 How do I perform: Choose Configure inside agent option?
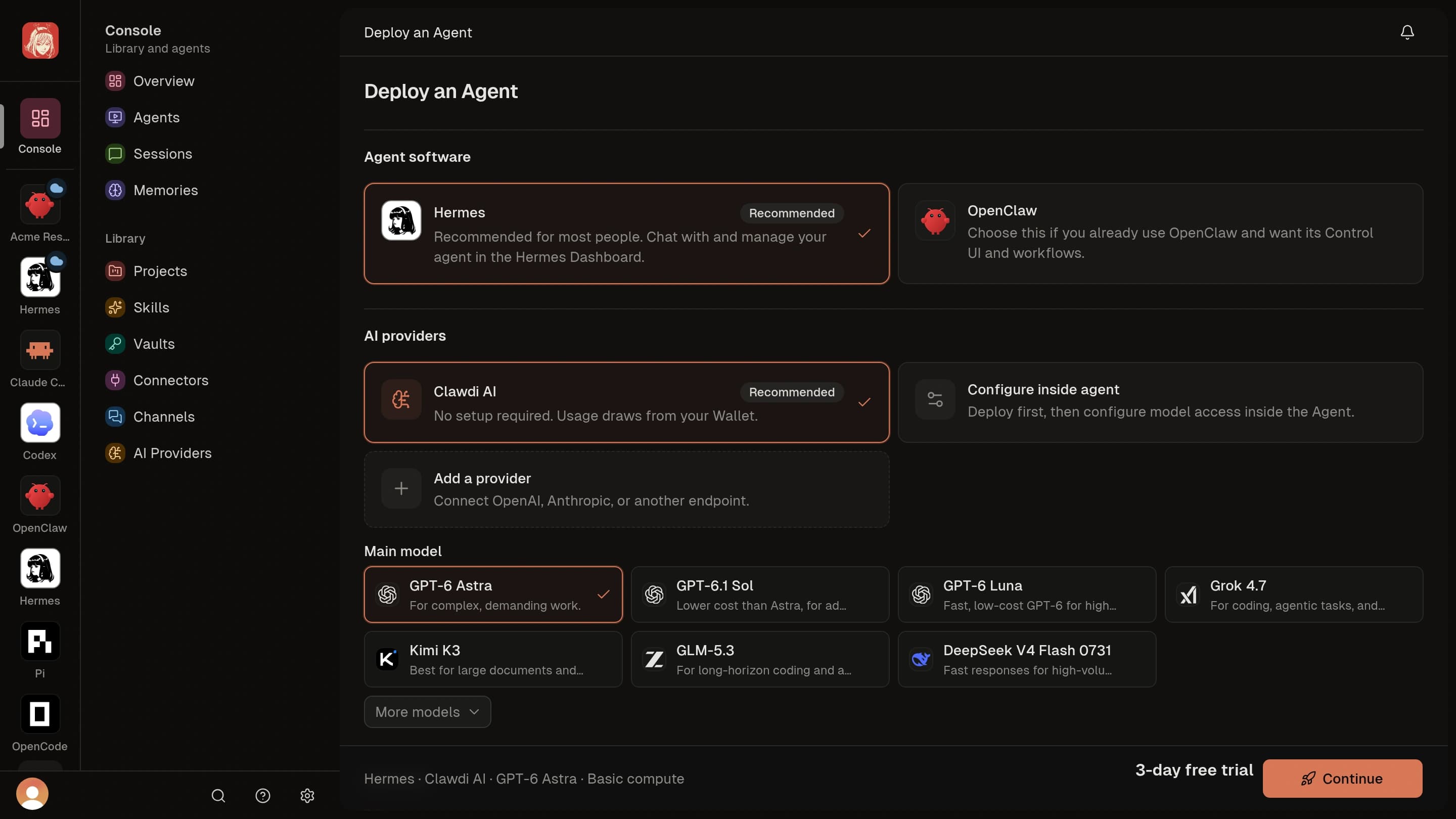point(1160,402)
